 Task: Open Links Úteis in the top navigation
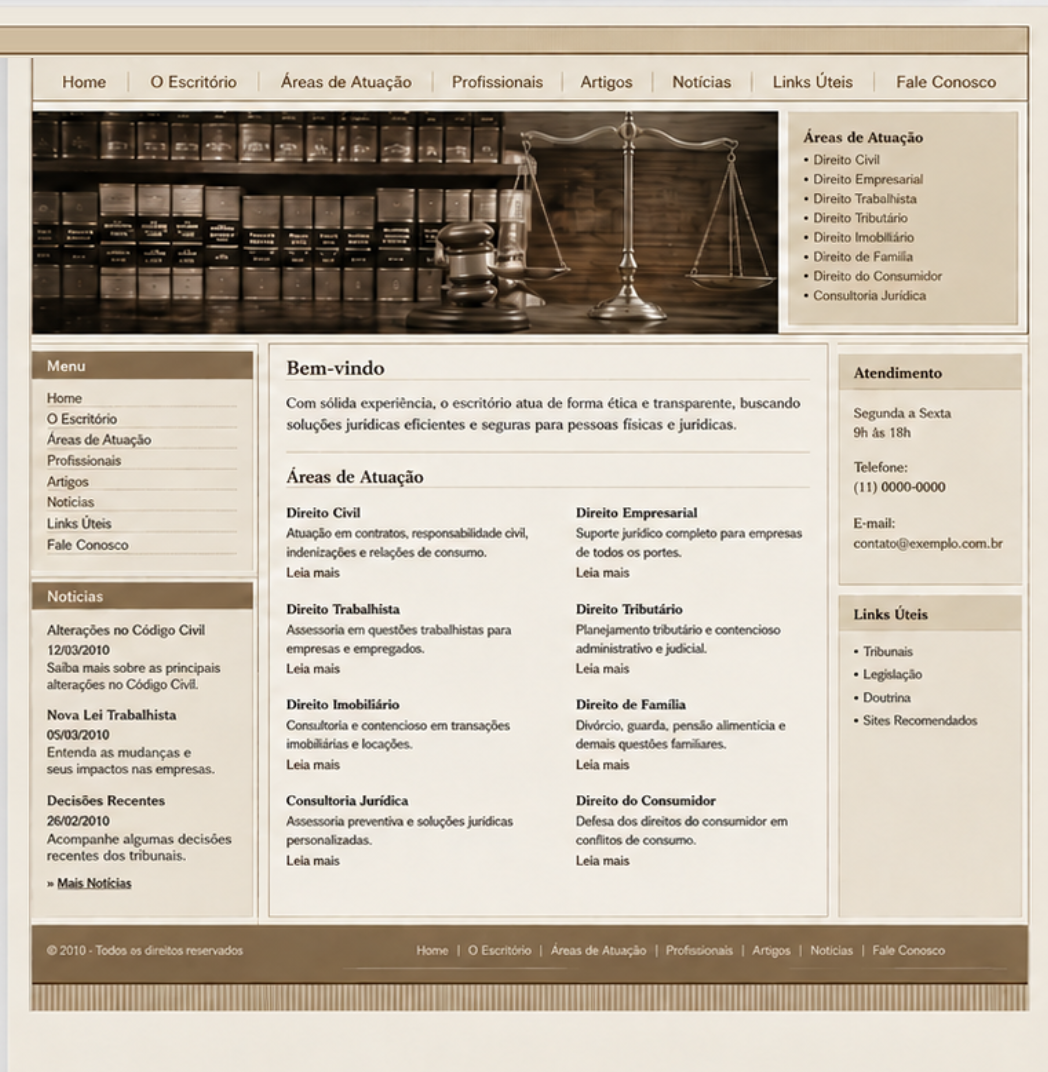click(x=813, y=82)
